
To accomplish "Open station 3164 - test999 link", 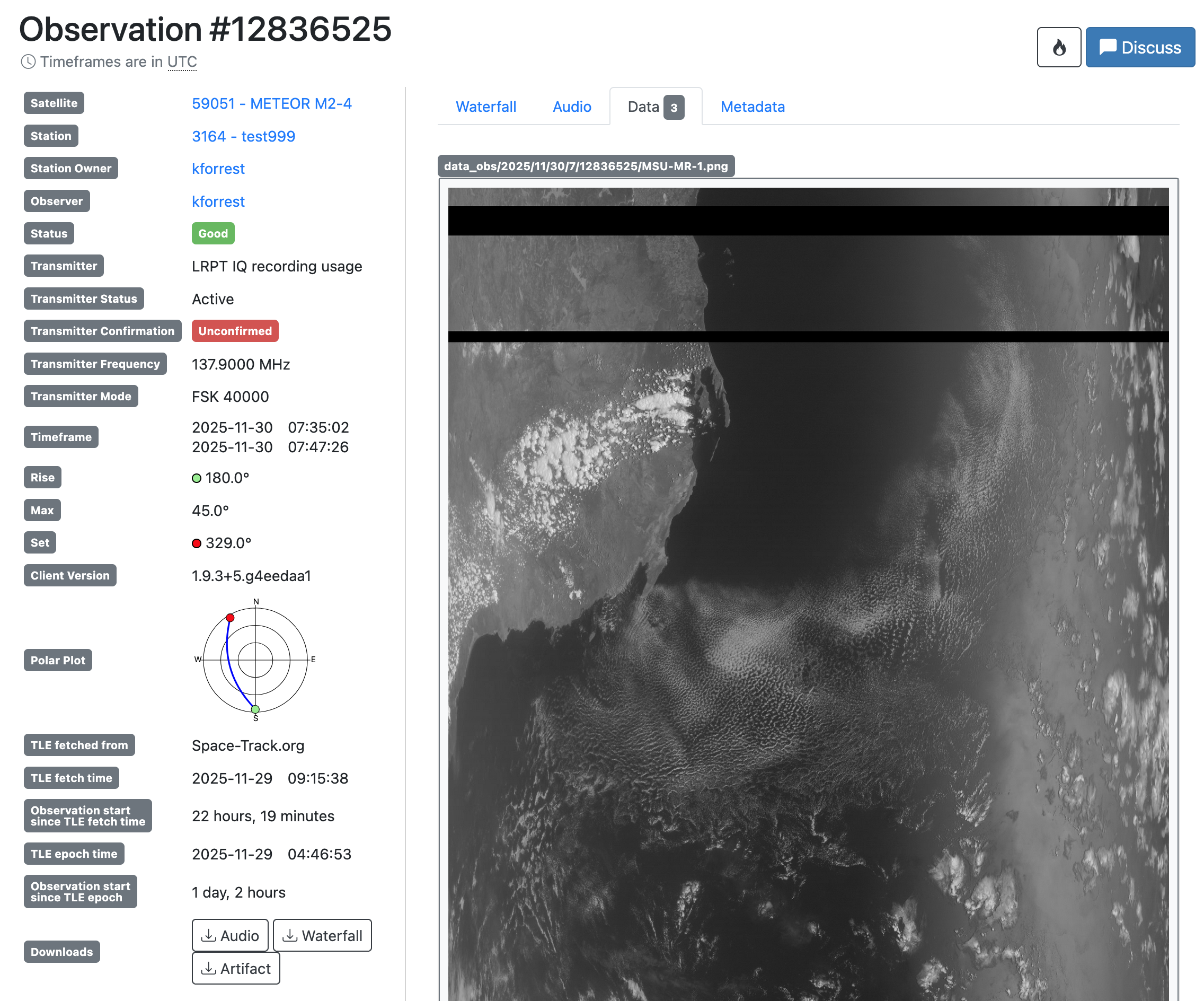I will pyautogui.click(x=243, y=136).
